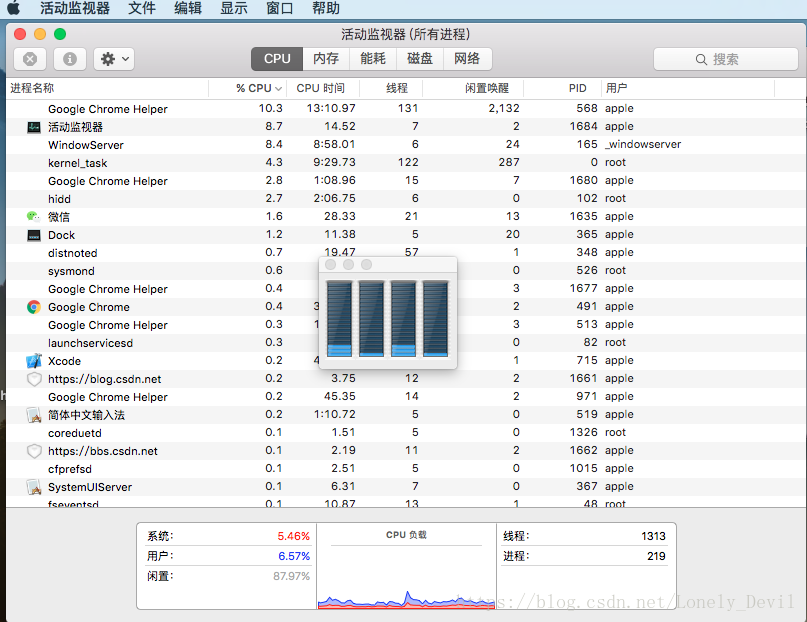Select the 微信 WeChat icon row
Screen dimensions: 807x622
tap(34, 217)
